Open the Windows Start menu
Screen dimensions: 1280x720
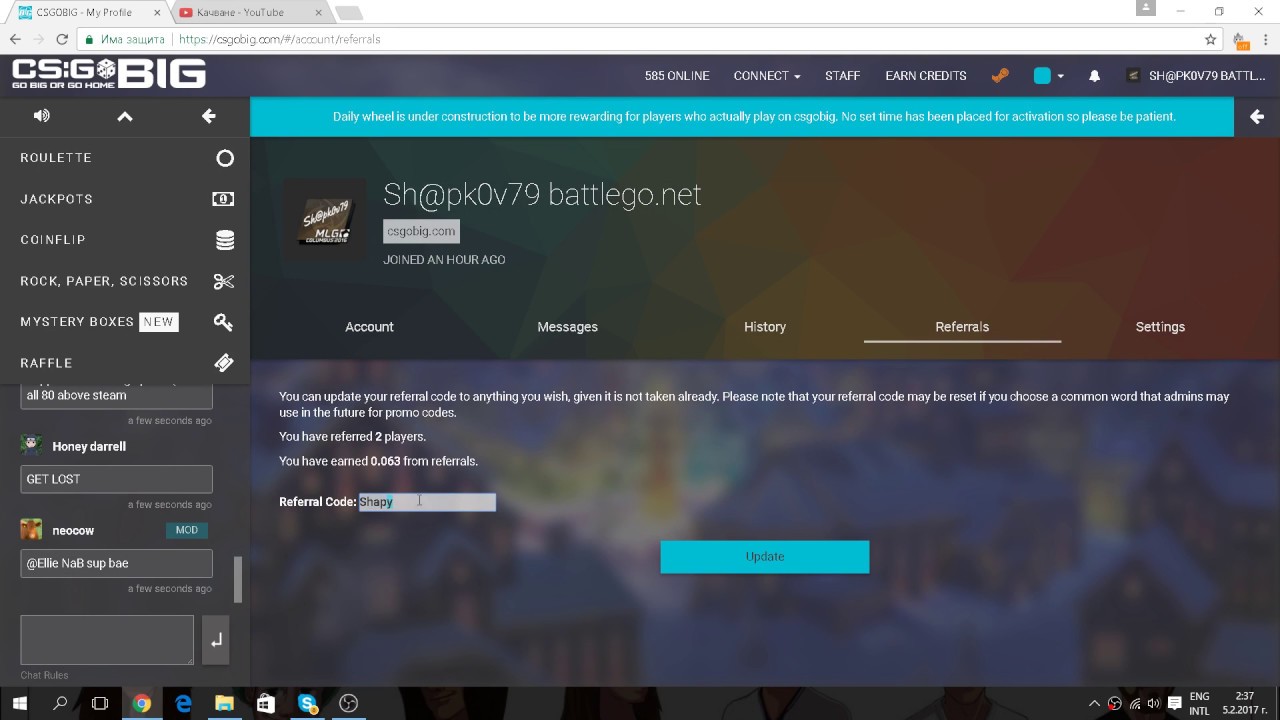19,703
